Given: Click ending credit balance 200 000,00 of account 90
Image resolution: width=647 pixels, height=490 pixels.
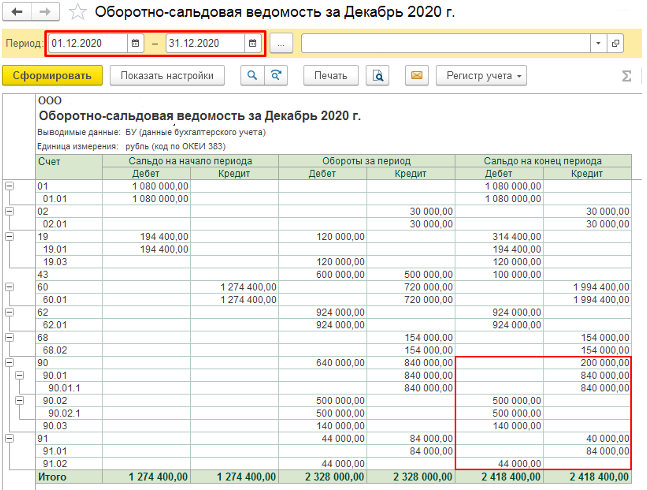Looking at the screenshot, I should (587, 363).
